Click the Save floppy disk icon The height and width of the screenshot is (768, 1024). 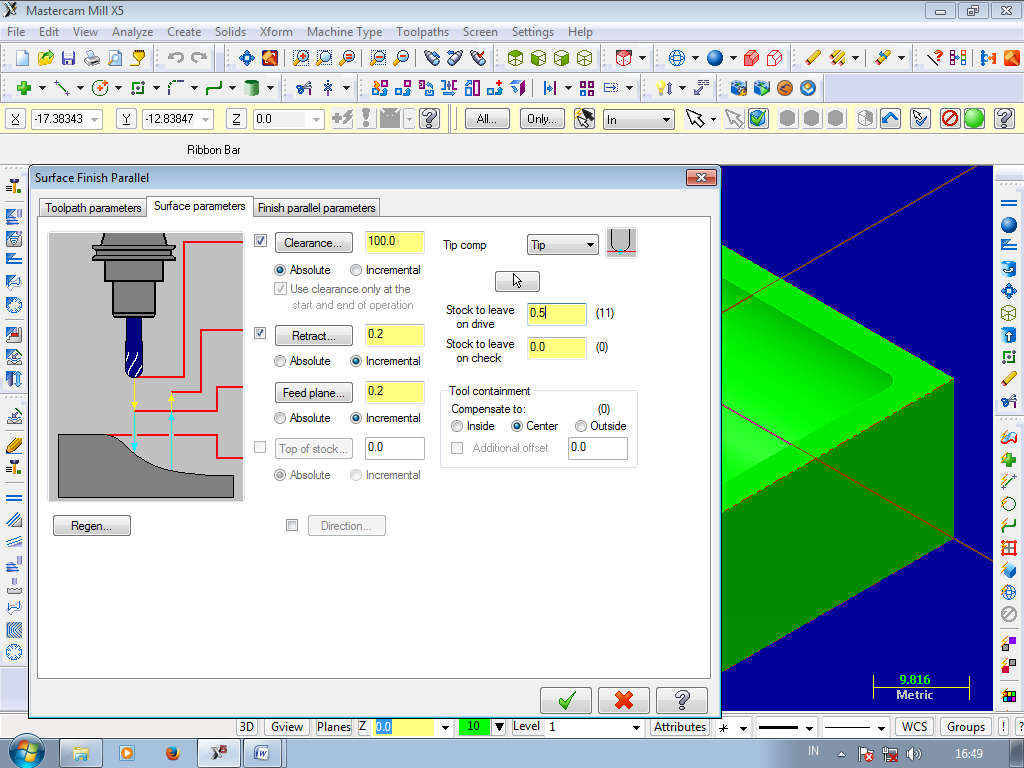coord(68,58)
